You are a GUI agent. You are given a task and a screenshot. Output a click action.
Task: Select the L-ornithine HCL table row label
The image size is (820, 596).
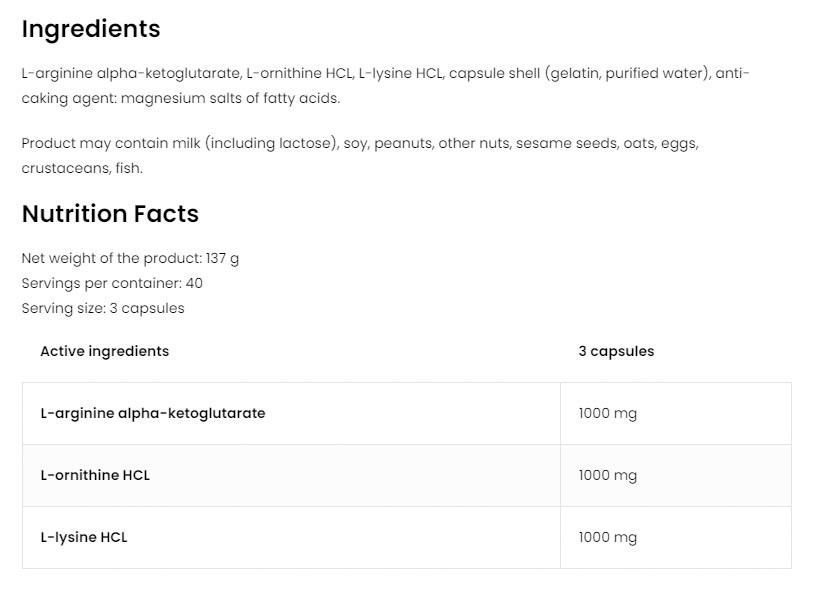click(95, 475)
